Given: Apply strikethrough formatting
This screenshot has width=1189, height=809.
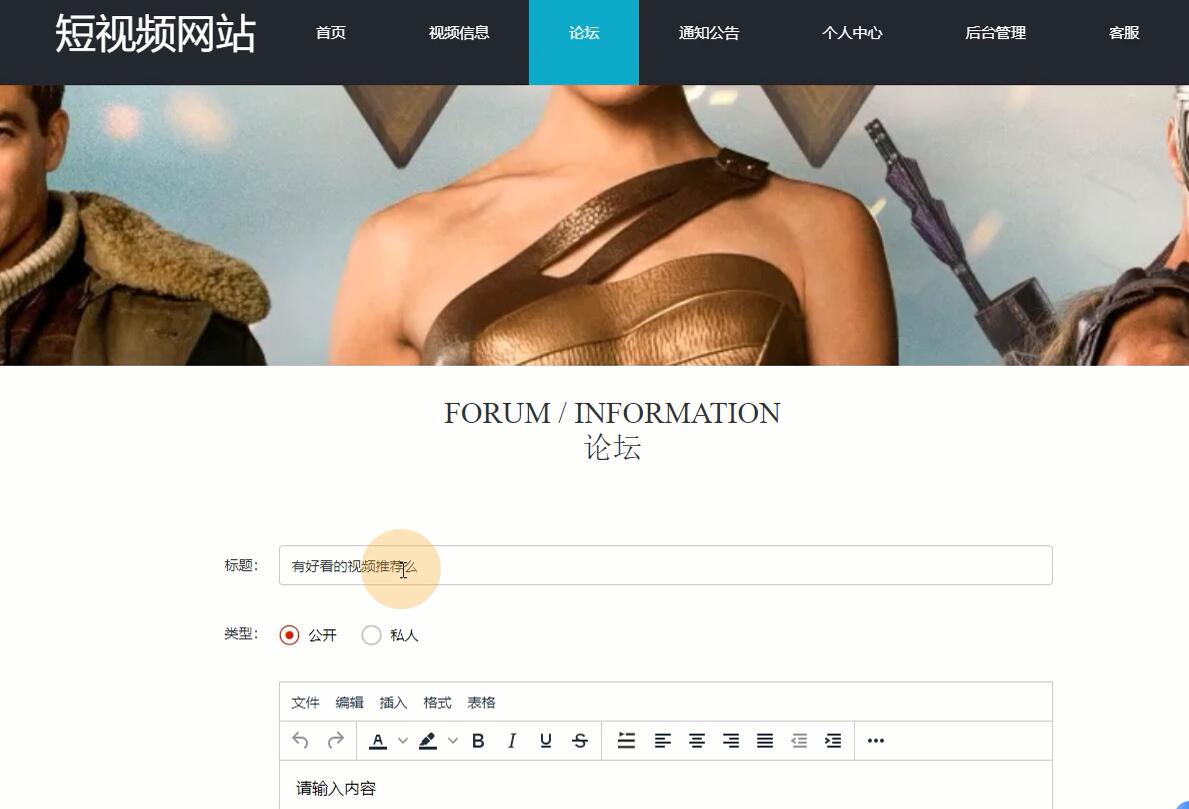Looking at the screenshot, I should tap(580, 741).
